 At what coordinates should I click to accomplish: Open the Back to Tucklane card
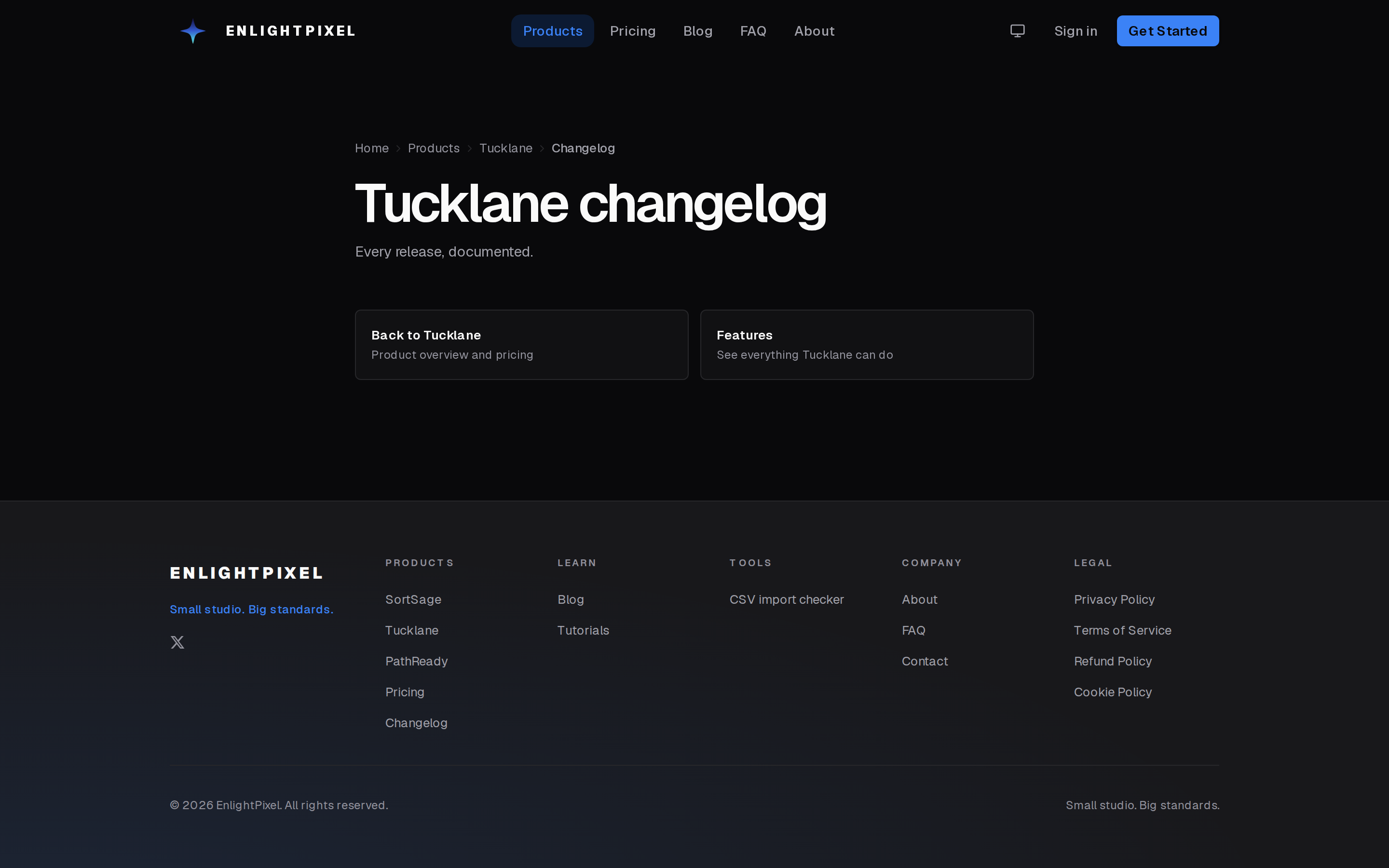tap(521, 344)
